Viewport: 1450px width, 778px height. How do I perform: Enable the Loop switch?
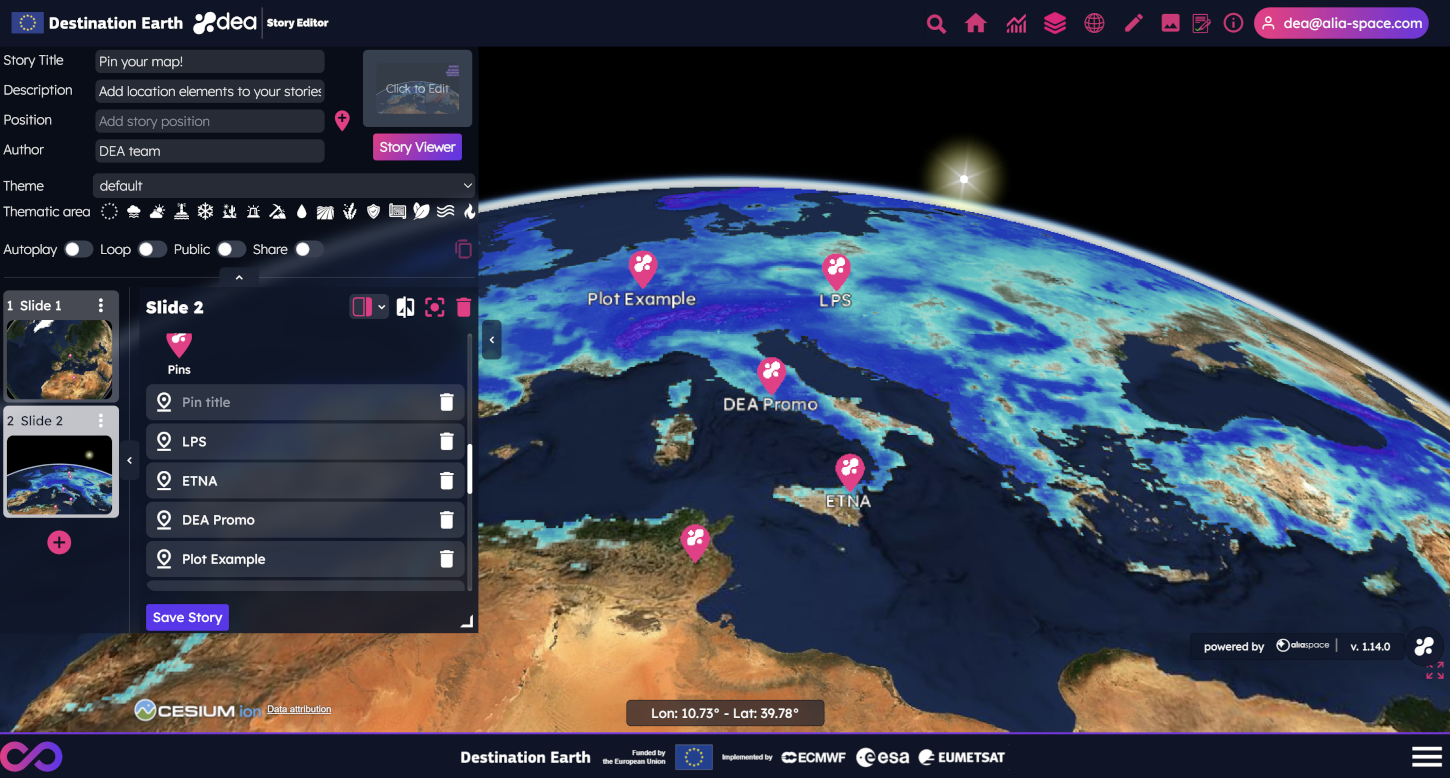pos(151,249)
